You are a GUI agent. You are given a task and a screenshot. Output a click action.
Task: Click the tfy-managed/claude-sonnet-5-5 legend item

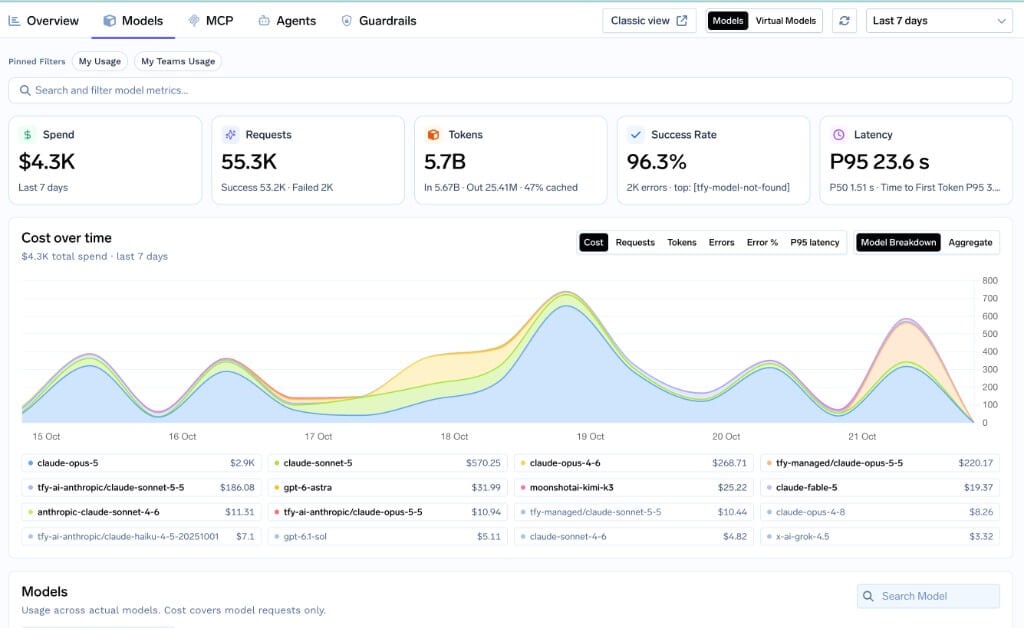point(633,512)
